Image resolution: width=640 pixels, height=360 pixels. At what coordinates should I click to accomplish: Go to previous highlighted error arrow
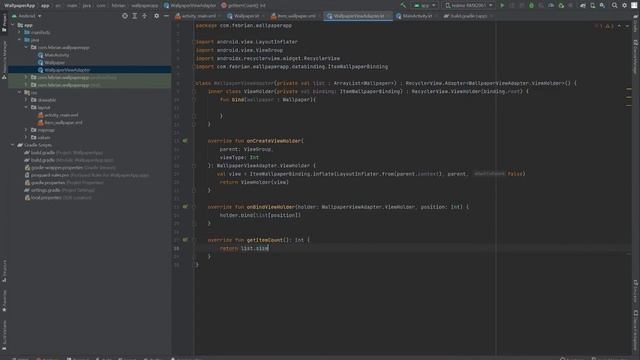click(619, 26)
